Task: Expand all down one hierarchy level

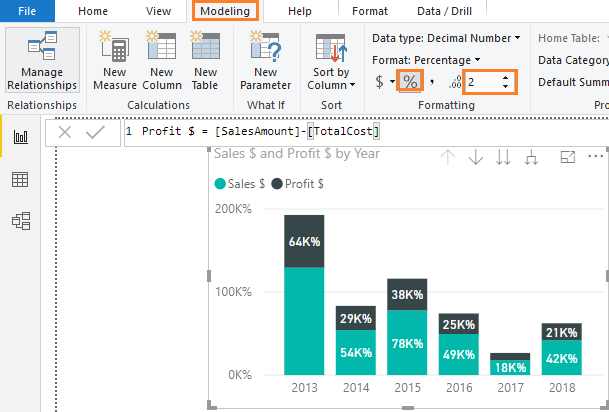Action: 531,158
